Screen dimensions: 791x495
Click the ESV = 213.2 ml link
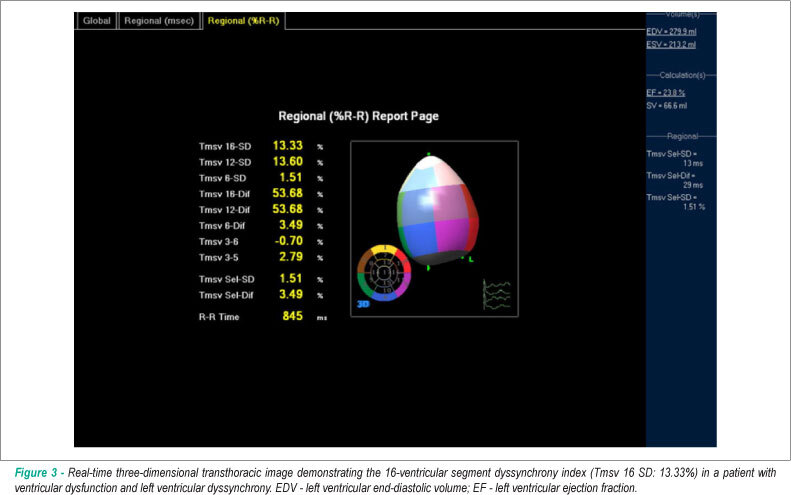click(671, 44)
